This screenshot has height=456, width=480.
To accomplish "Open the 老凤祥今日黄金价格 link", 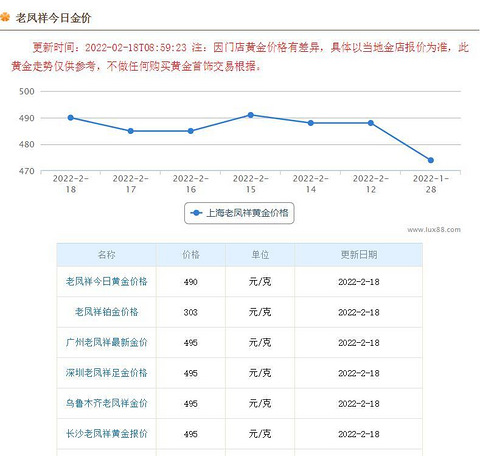I will point(106,282).
